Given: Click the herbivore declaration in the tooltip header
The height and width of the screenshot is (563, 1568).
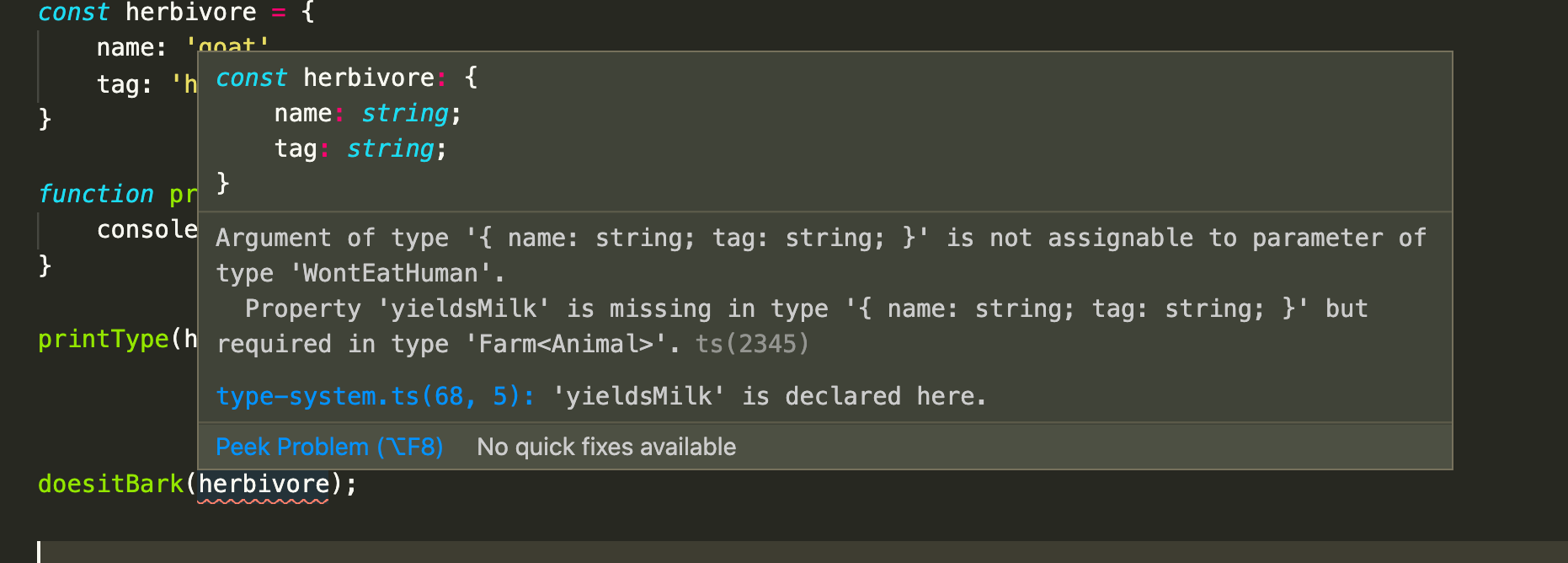Looking at the screenshot, I should 371,77.
